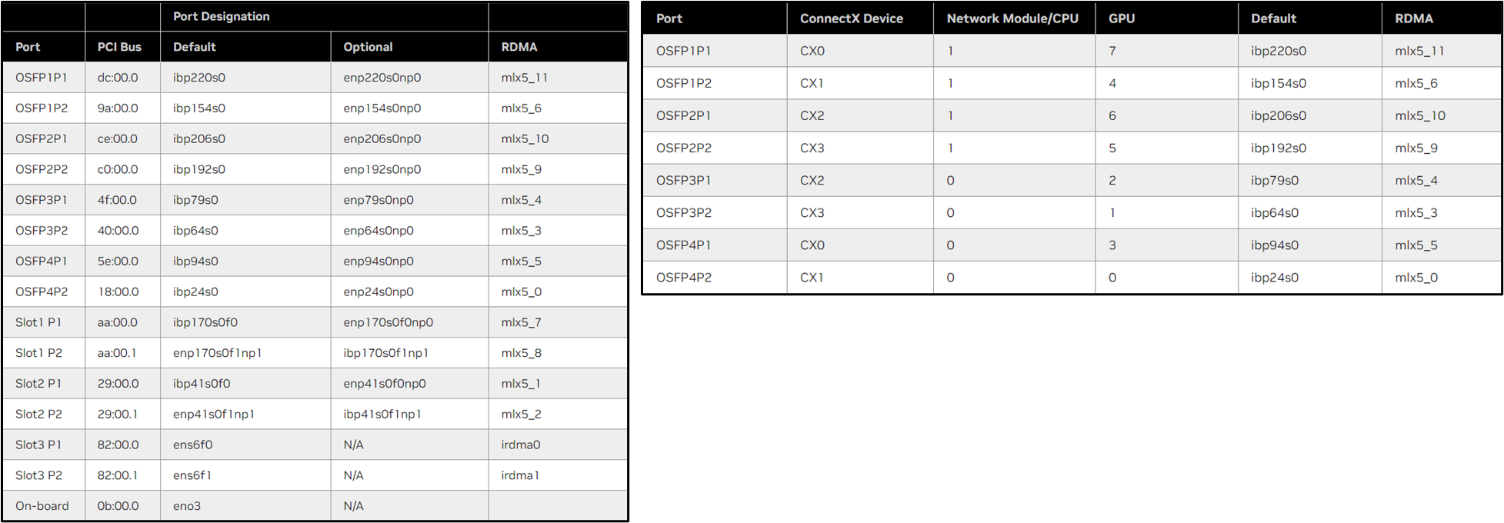Image resolution: width=1504 pixels, height=523 pixels.
Task: Select the Port Designation header cell
Action: 221,17
